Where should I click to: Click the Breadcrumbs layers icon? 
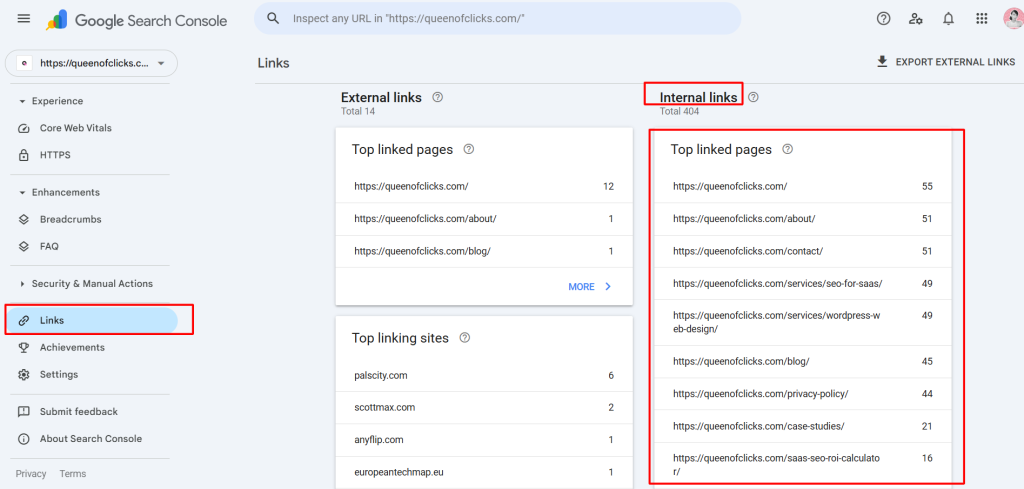click(24, 219)
